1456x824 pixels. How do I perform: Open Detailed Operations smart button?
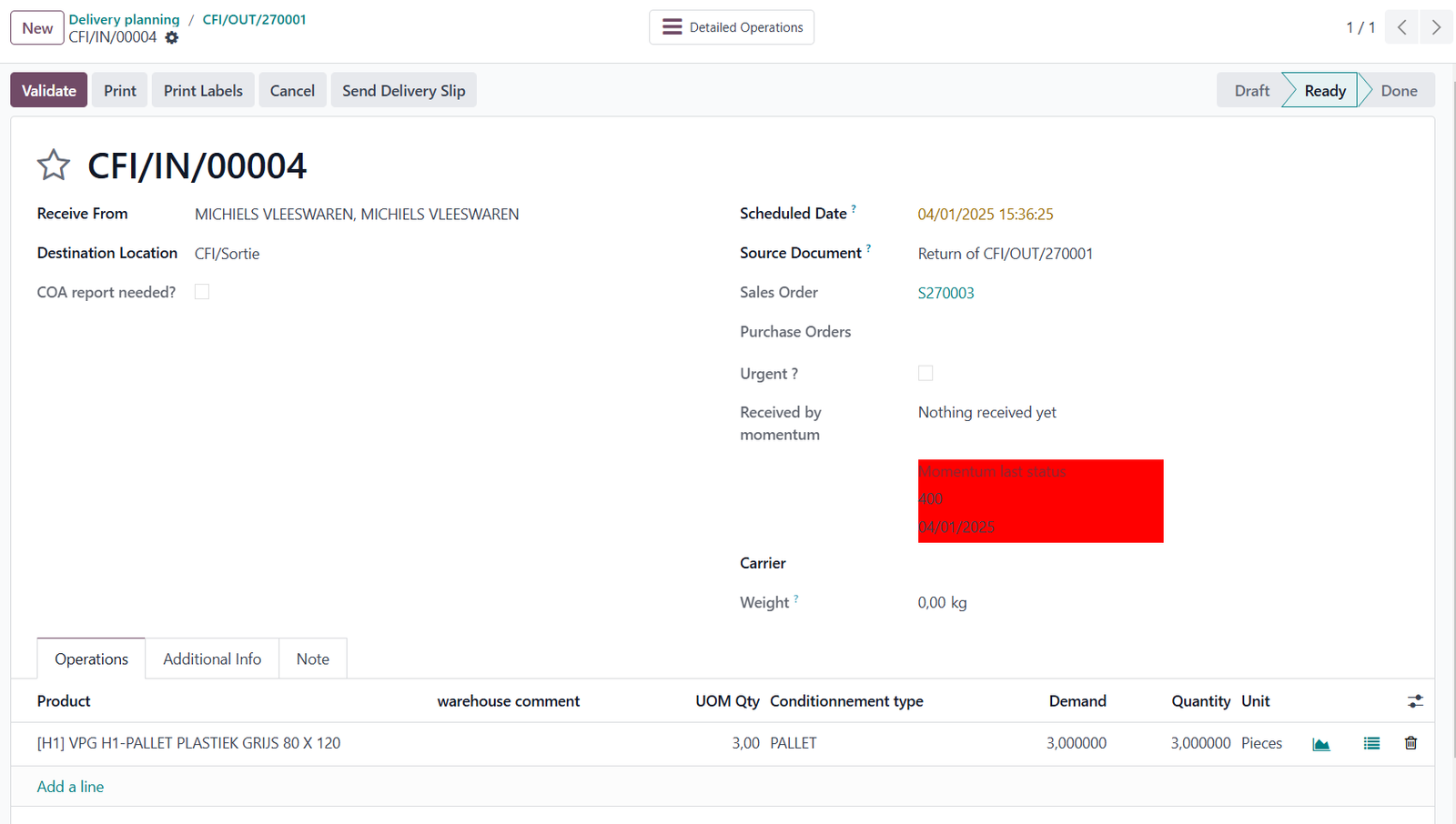click(x=732, y=27)
